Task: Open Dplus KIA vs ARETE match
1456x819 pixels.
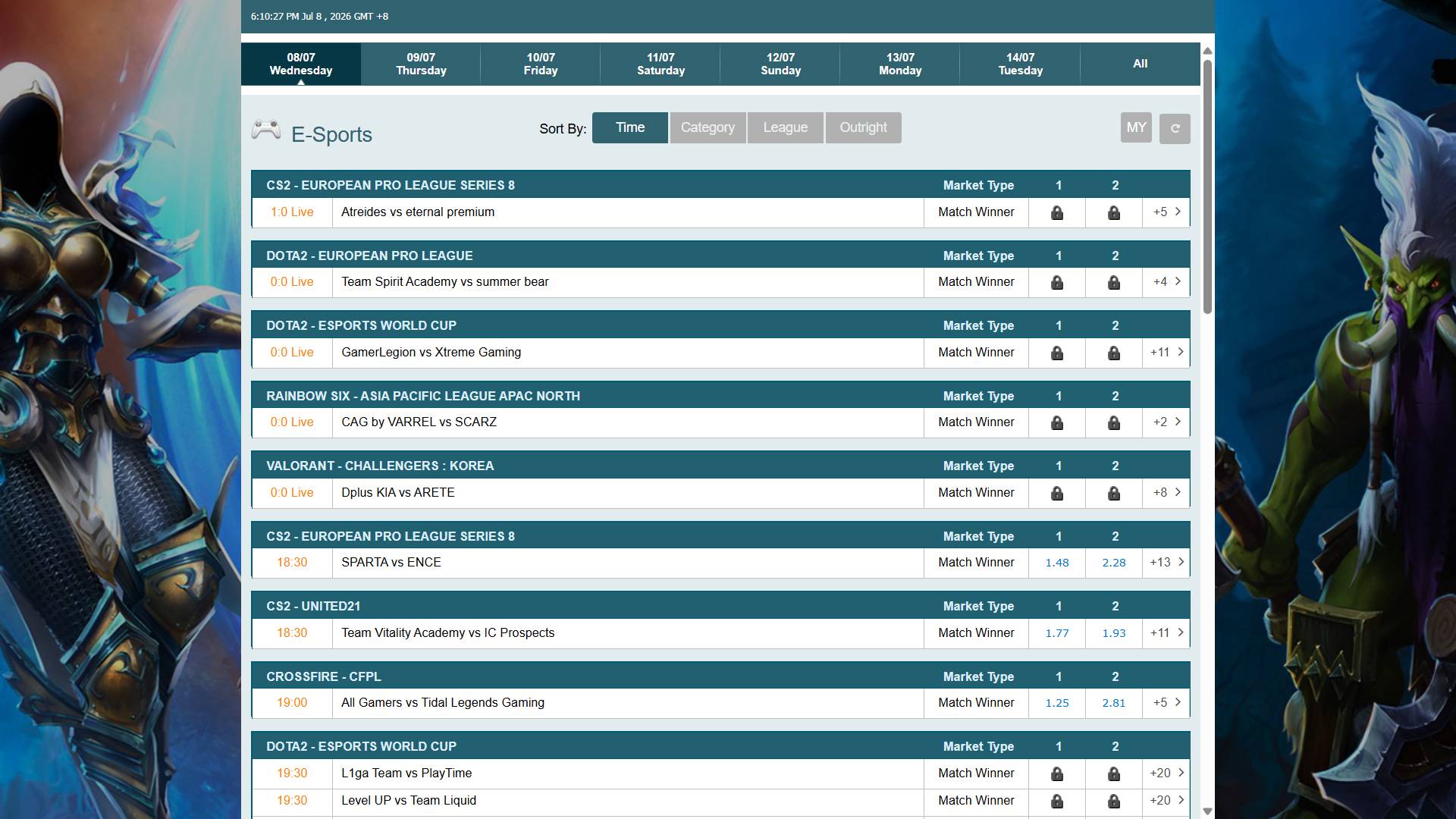Action: [x=398, y=493]
